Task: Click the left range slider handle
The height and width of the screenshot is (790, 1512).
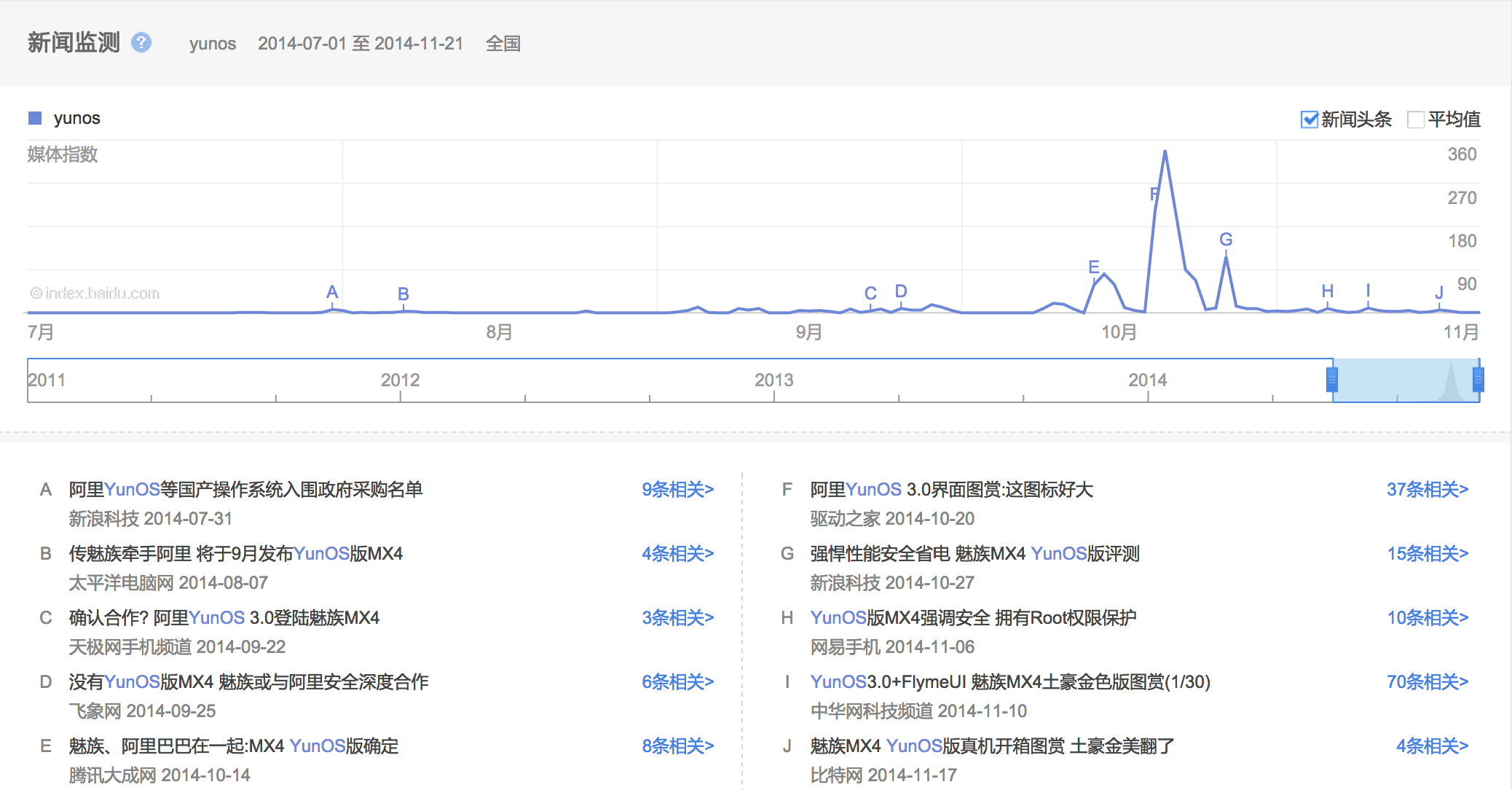Action: point(1332,380)
